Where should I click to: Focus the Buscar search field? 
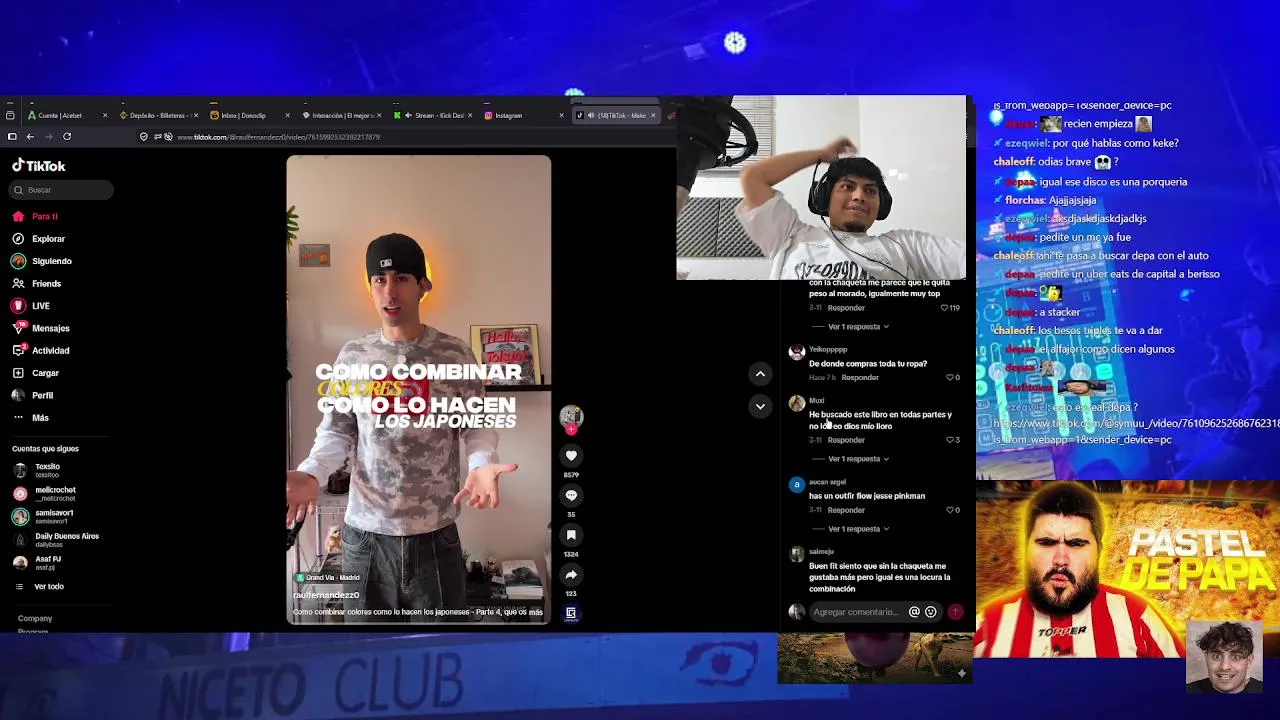(x=62, y=190)
